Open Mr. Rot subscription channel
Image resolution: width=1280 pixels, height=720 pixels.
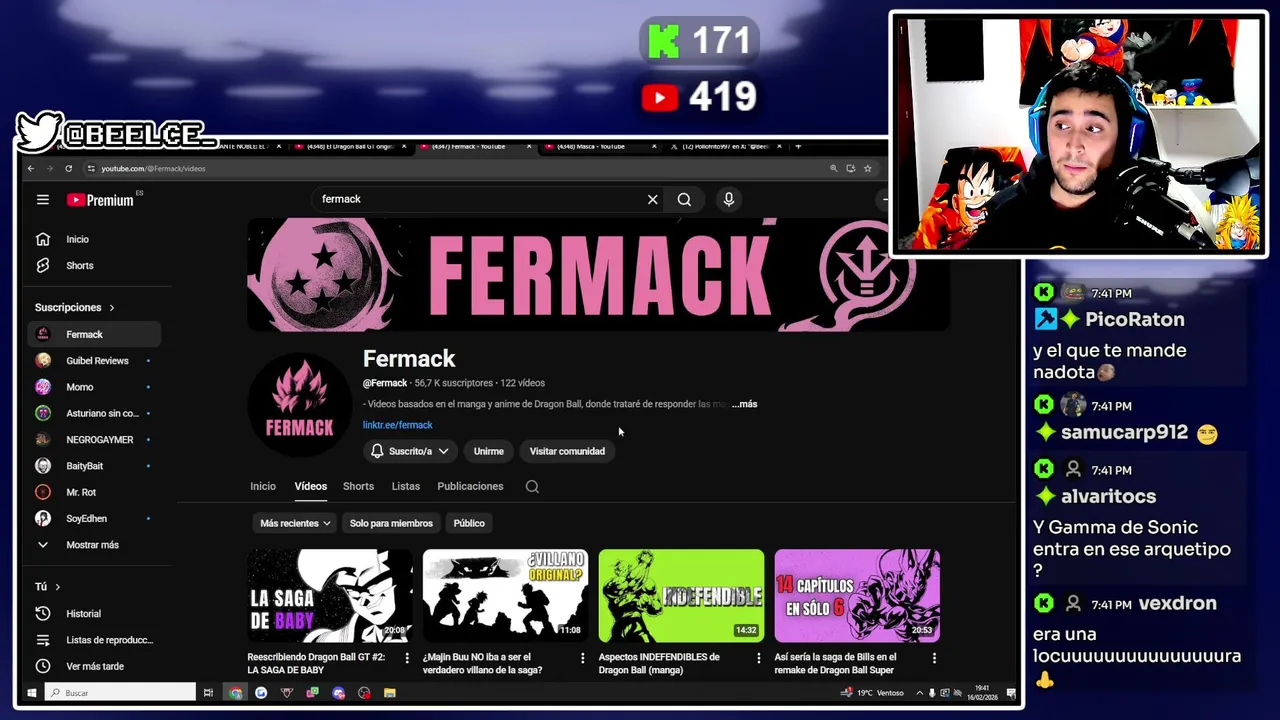point(95,492)
